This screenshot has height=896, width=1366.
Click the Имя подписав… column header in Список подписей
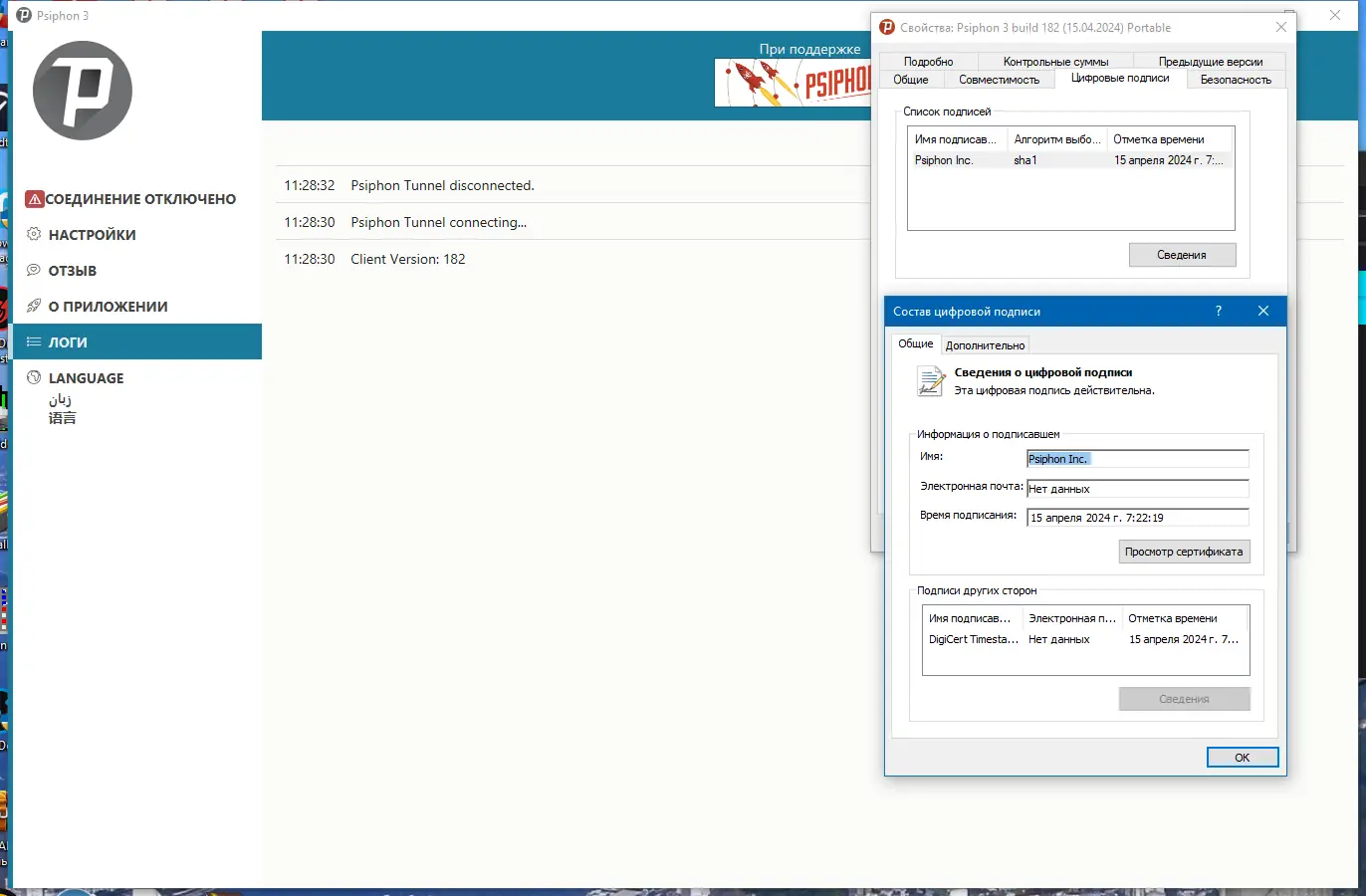click(957, 139)
